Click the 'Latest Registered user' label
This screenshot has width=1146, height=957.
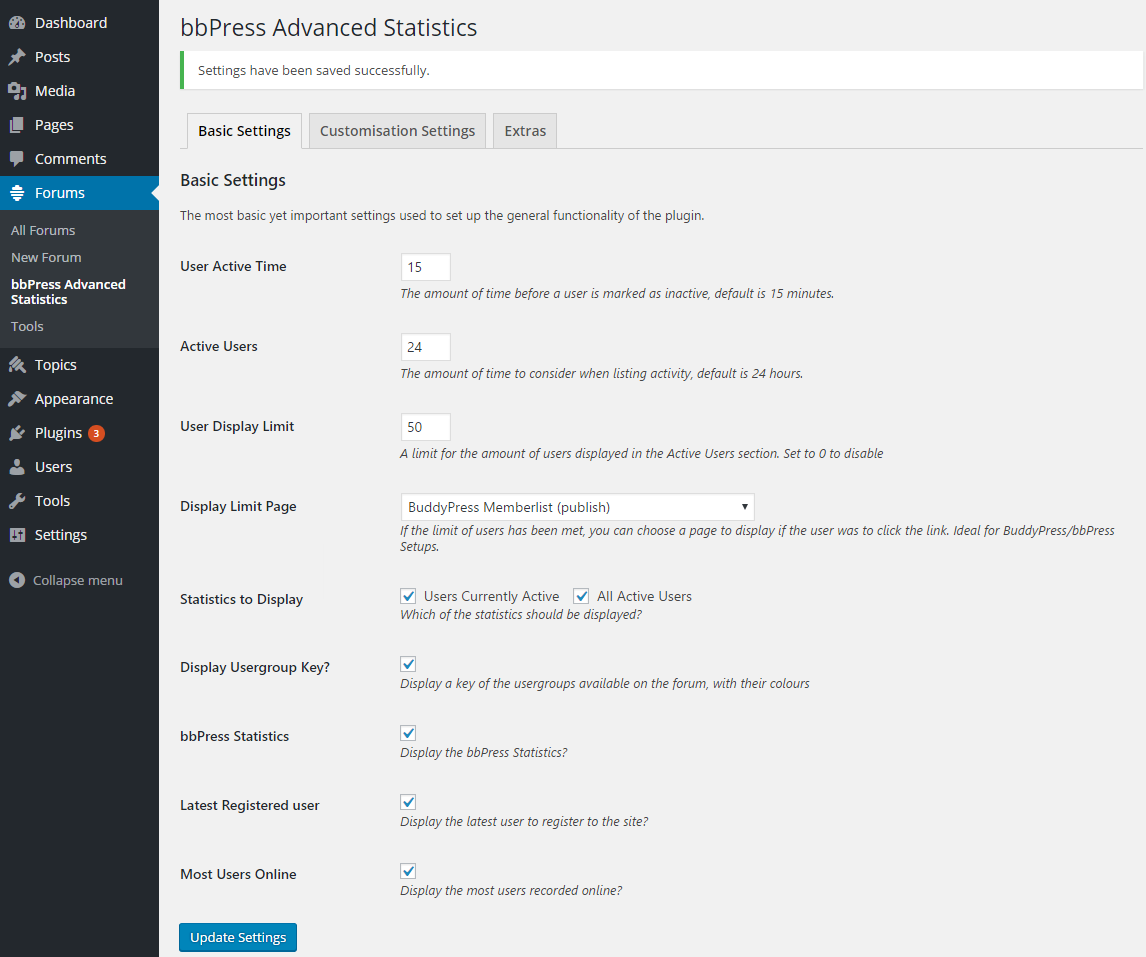(x=250, y=806)
